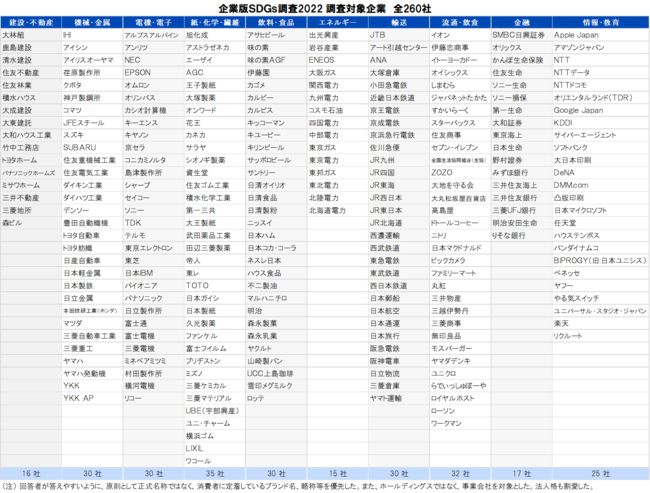Select the 北海道電力 cell
Screen dimensions: 650x493
[337, 211]
